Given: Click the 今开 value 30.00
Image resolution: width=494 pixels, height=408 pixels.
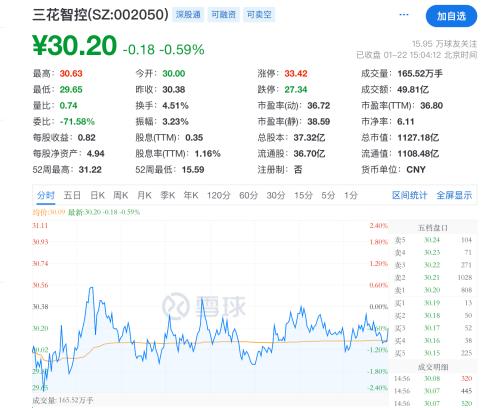Looking at the screenshot, I should pos(174,73).
